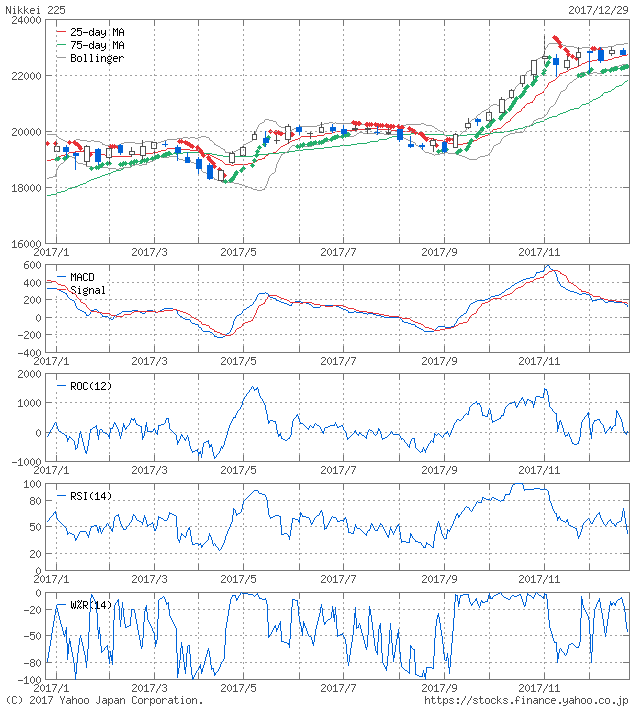
Task: Click the 2017/12/29 date label
Action: [x=596, y=8]
